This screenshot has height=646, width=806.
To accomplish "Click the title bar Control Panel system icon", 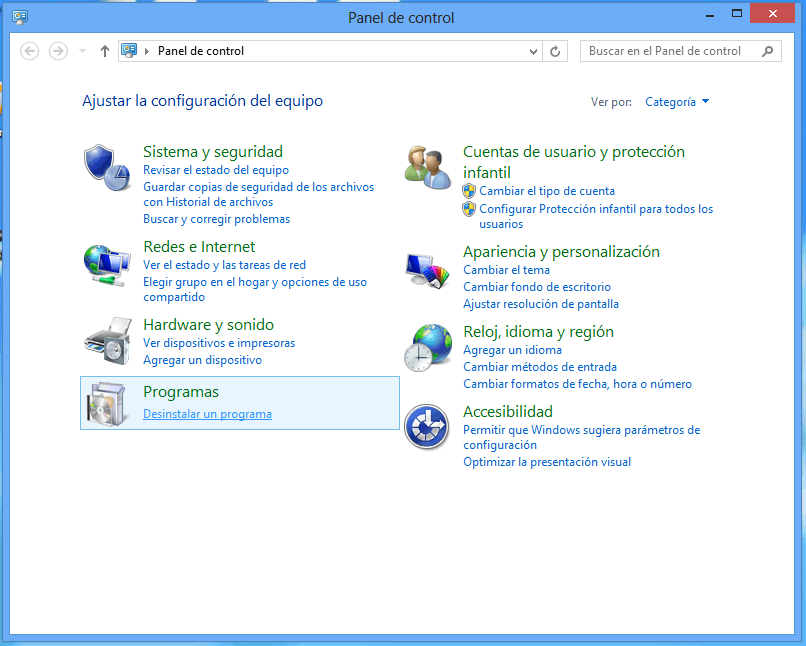I will pos(20,17).
